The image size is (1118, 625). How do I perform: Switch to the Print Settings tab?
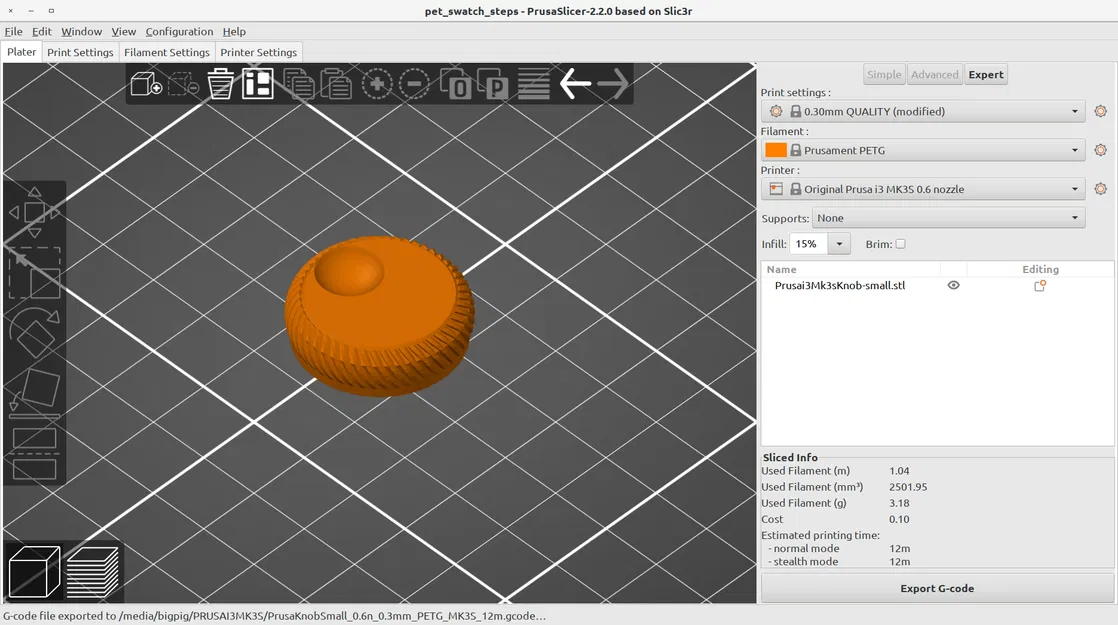pos(80,52)
